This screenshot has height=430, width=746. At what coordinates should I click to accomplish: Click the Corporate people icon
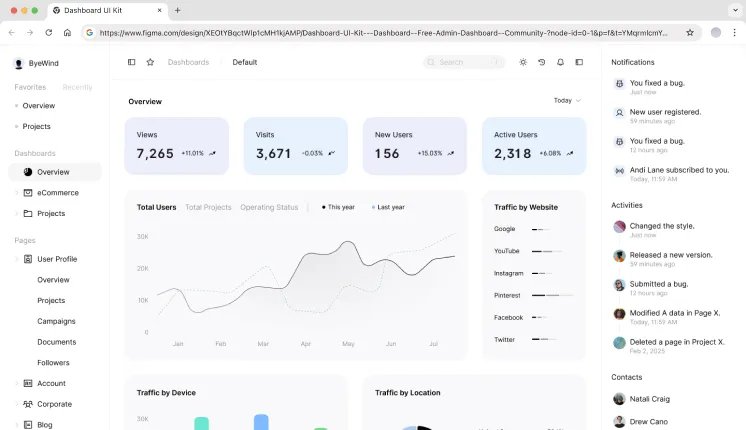[28, 404]
